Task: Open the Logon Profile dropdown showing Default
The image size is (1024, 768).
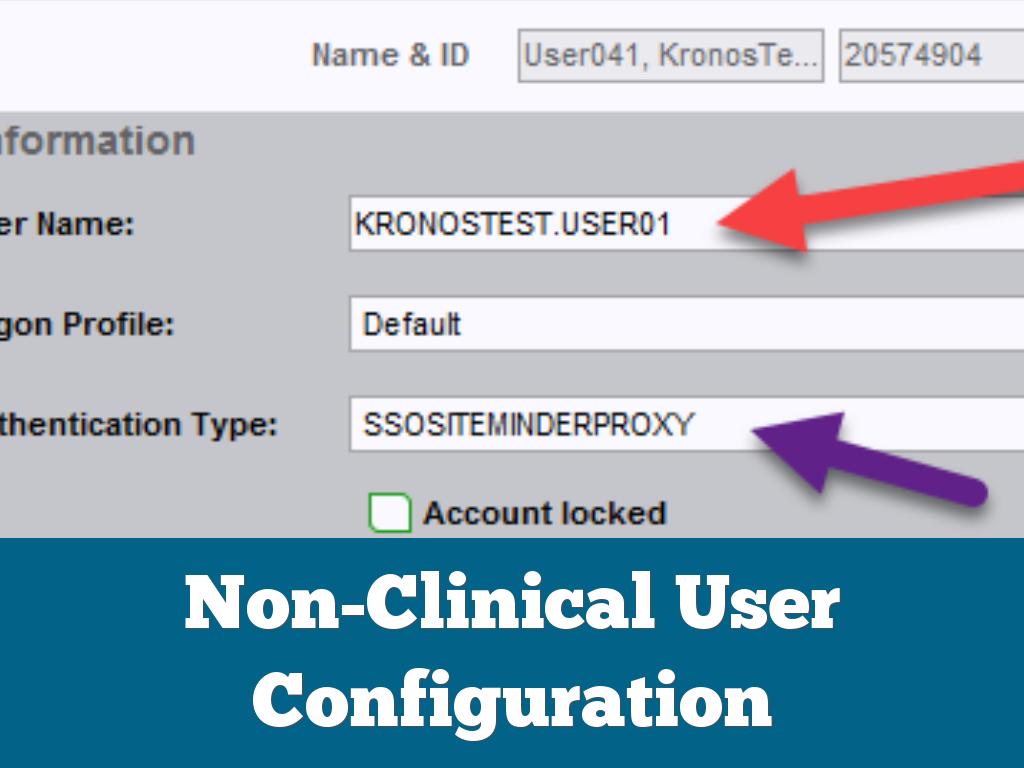Action: pos(680,324)
